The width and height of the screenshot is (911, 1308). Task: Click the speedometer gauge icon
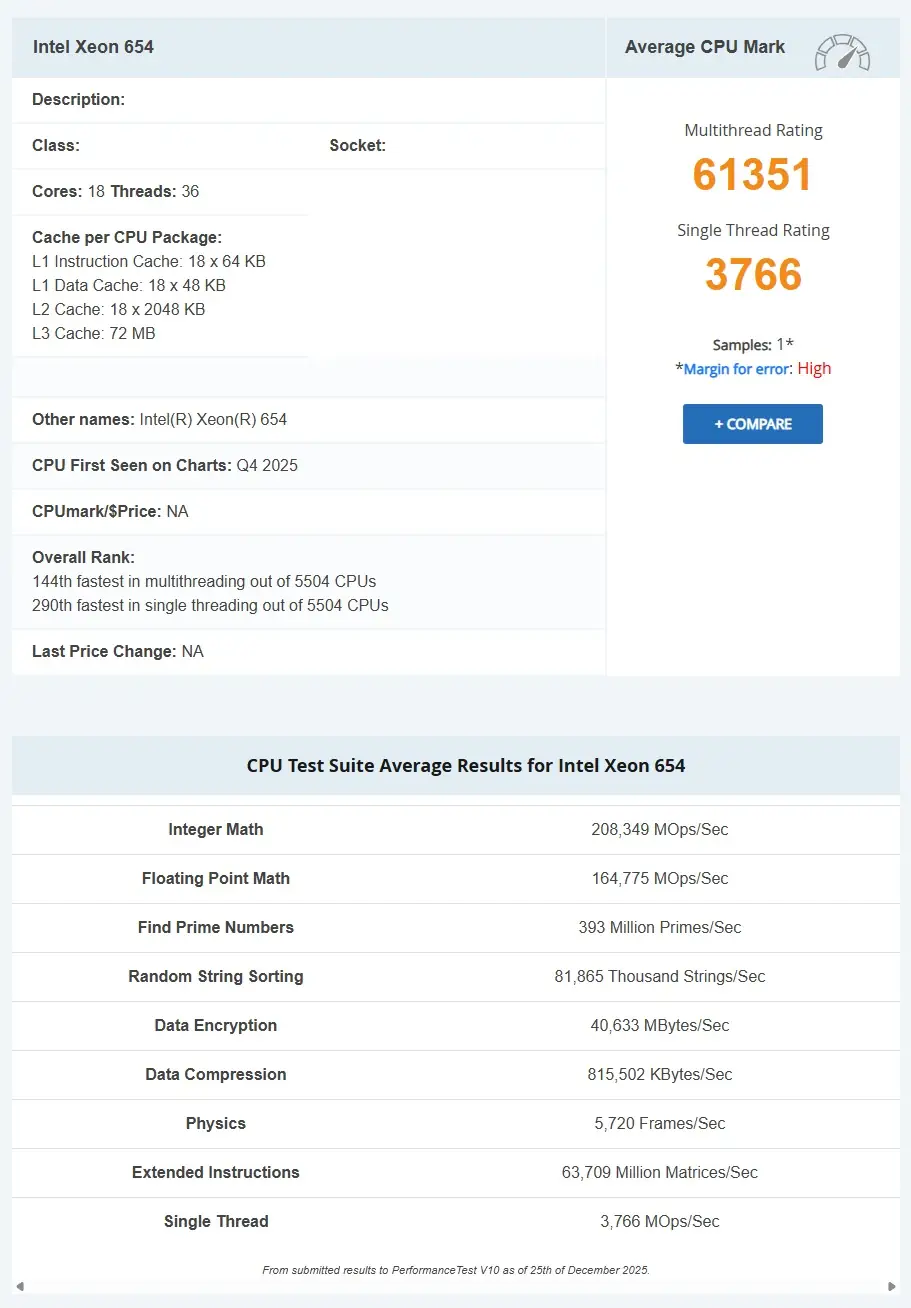[x=842, y=52]
